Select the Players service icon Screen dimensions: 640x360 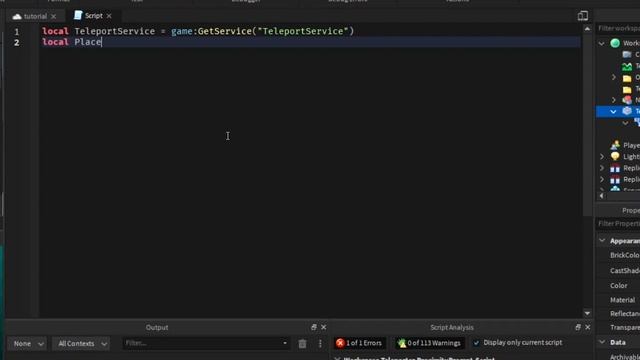(615, 145)
